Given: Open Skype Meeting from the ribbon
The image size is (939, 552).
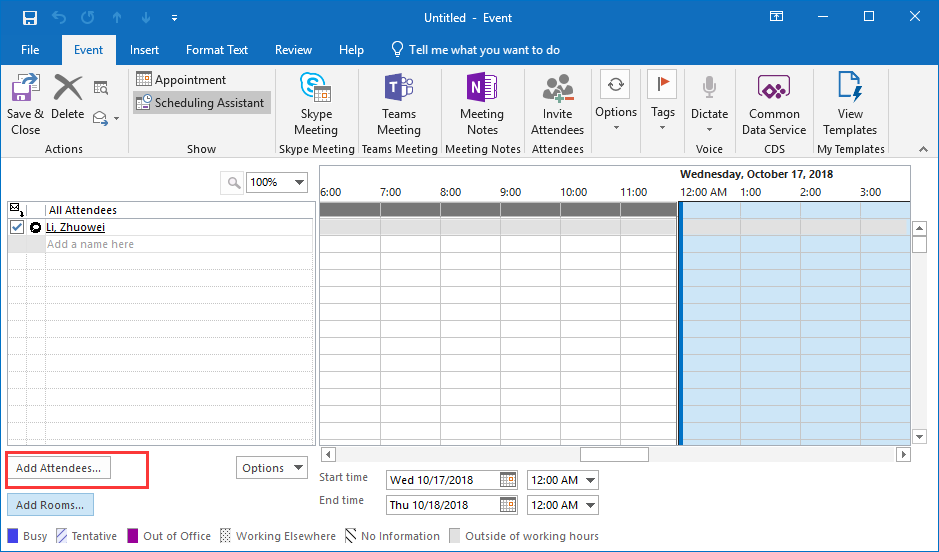Looking at the screenshot, I should 316,90.
